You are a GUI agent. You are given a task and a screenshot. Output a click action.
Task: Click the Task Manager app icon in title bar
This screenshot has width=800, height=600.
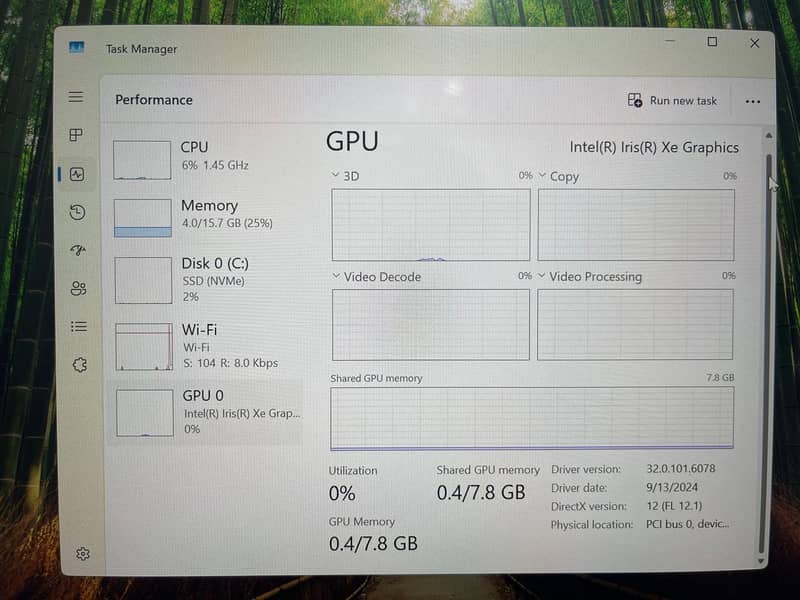(77, 48)
